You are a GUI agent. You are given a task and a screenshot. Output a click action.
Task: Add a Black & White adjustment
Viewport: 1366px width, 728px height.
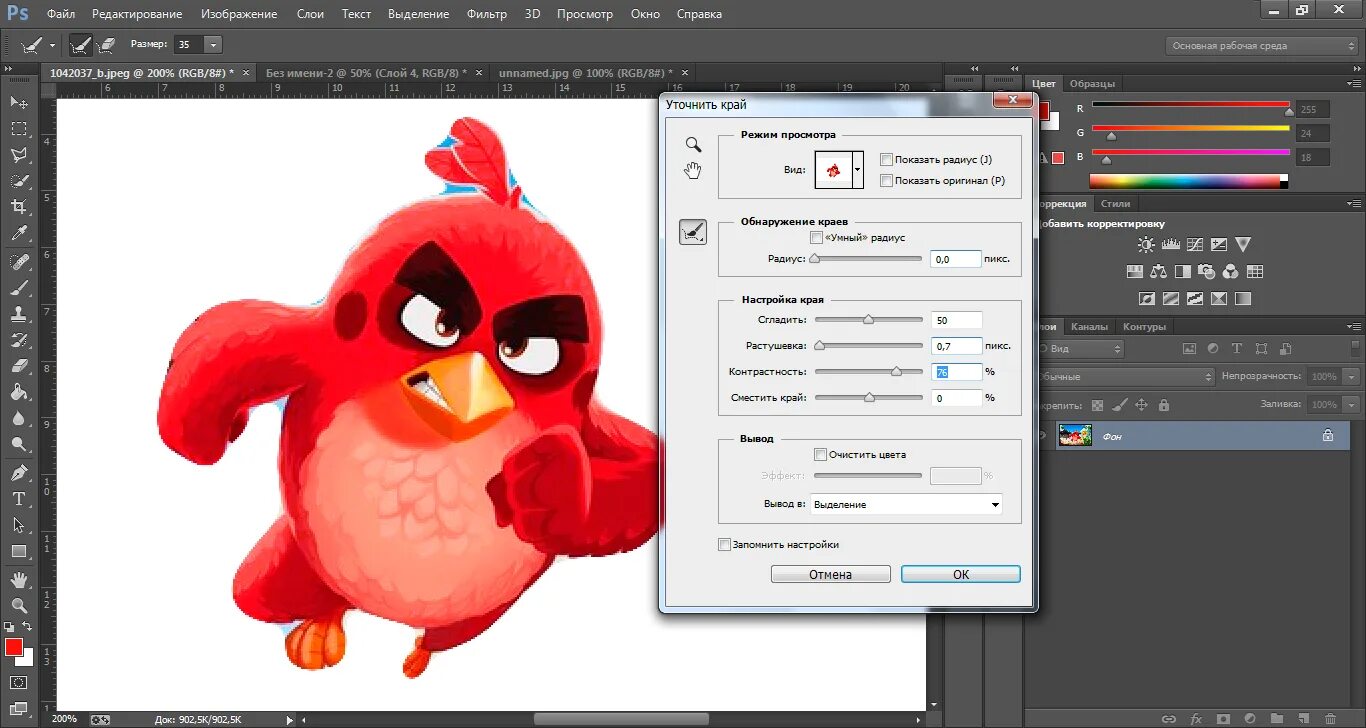pyautogui.click(x=1182, y=271)
